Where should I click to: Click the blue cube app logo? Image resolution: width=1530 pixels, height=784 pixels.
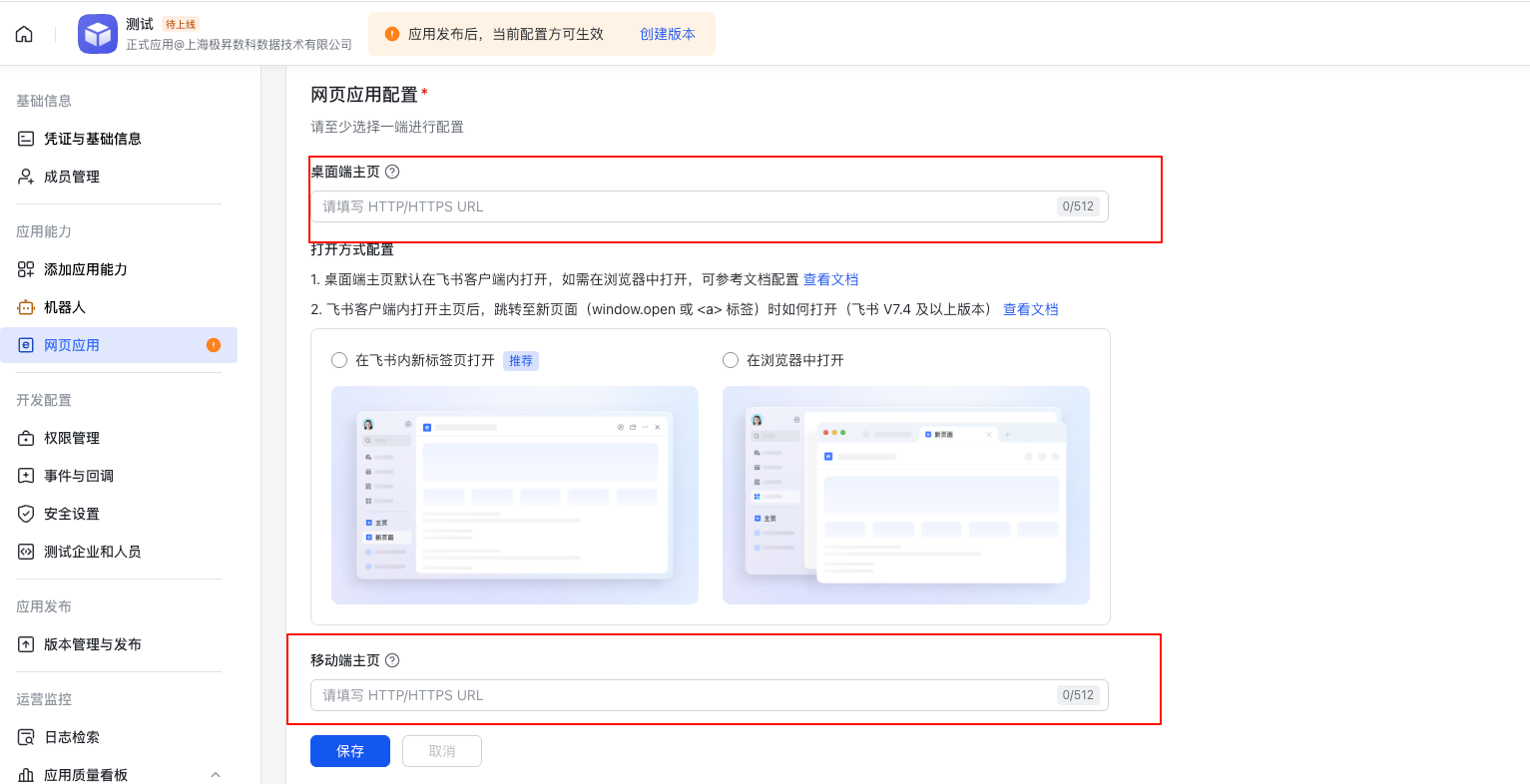point(98,34)
